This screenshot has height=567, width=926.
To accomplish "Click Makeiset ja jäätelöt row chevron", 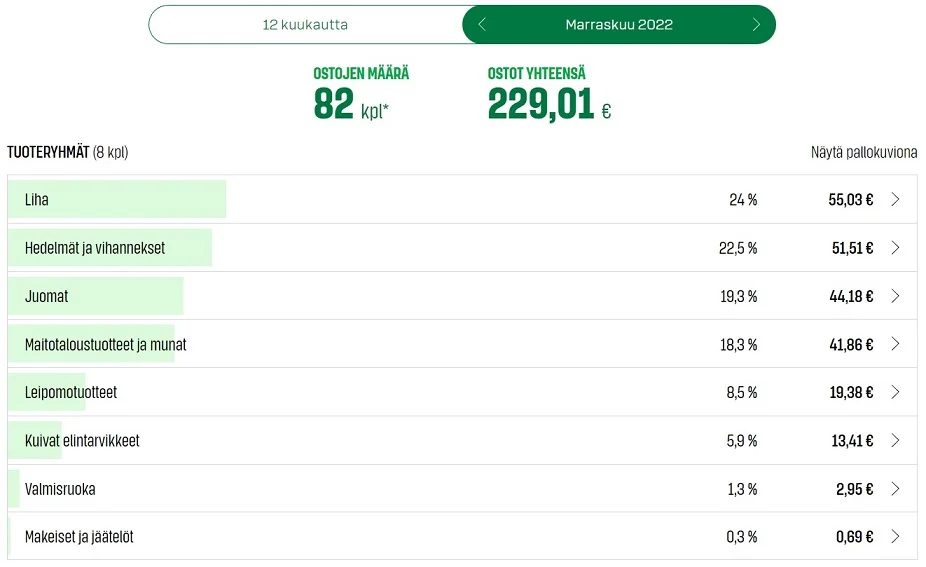I will point(895,537).
